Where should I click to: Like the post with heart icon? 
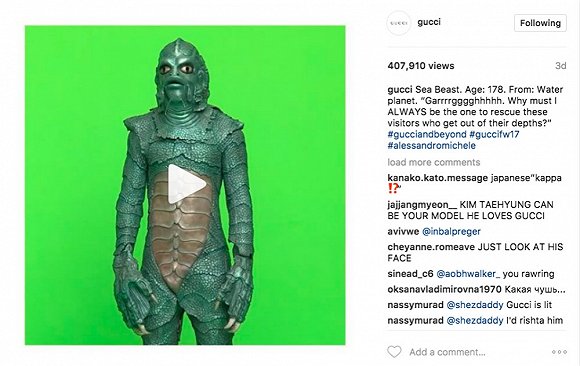coord(394,352)
